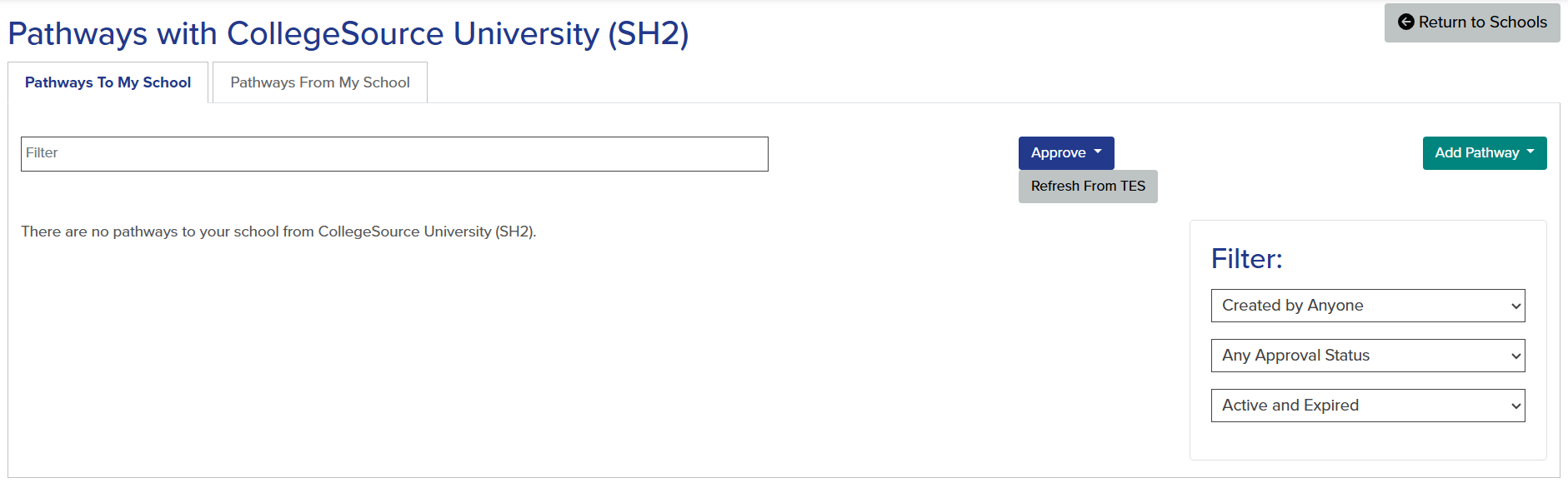This screenshot has width=1568, height=488.
Task: Open the Created by Anyone dropdown
Action: [x=1368, y=306]
